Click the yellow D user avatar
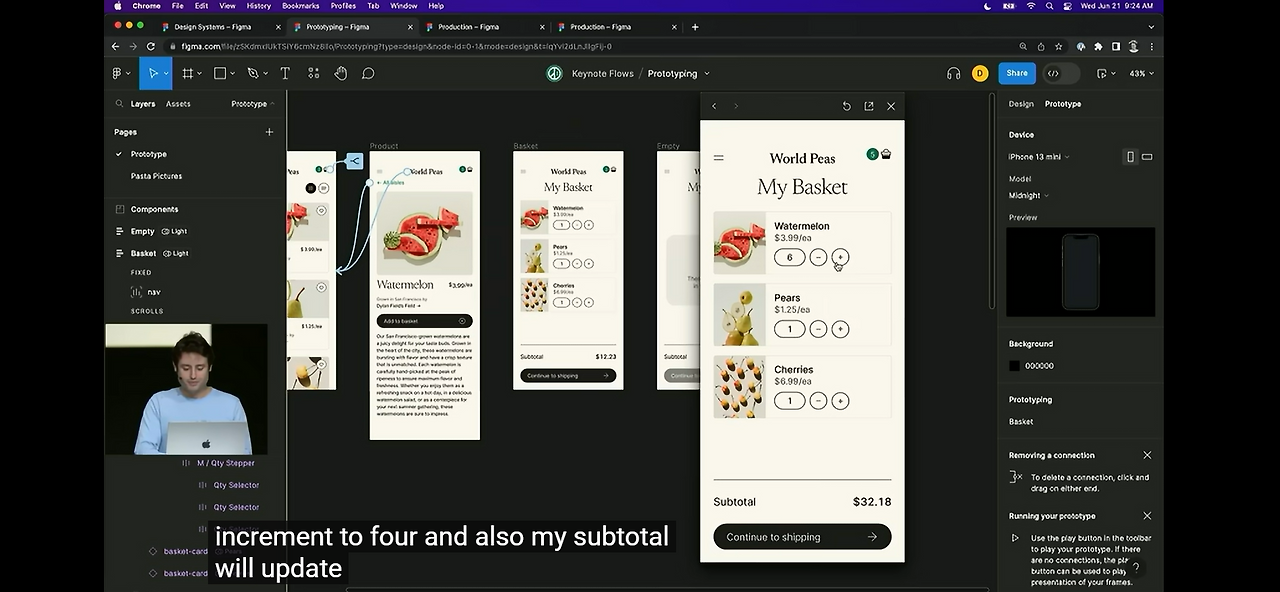The image size is (1280, 592). [x=980, y=73]
